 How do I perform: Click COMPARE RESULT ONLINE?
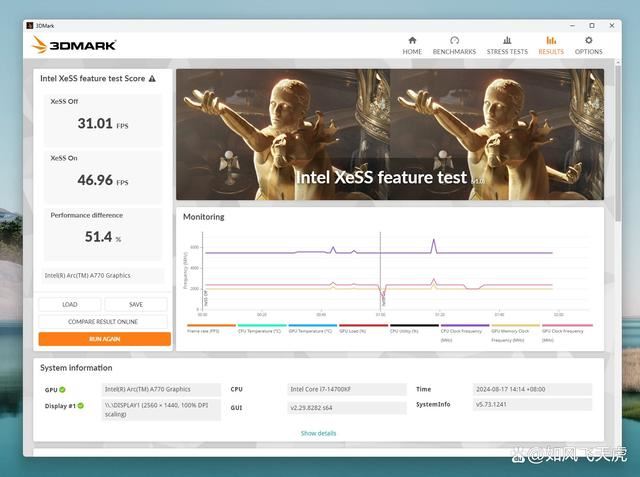(104, 321)
